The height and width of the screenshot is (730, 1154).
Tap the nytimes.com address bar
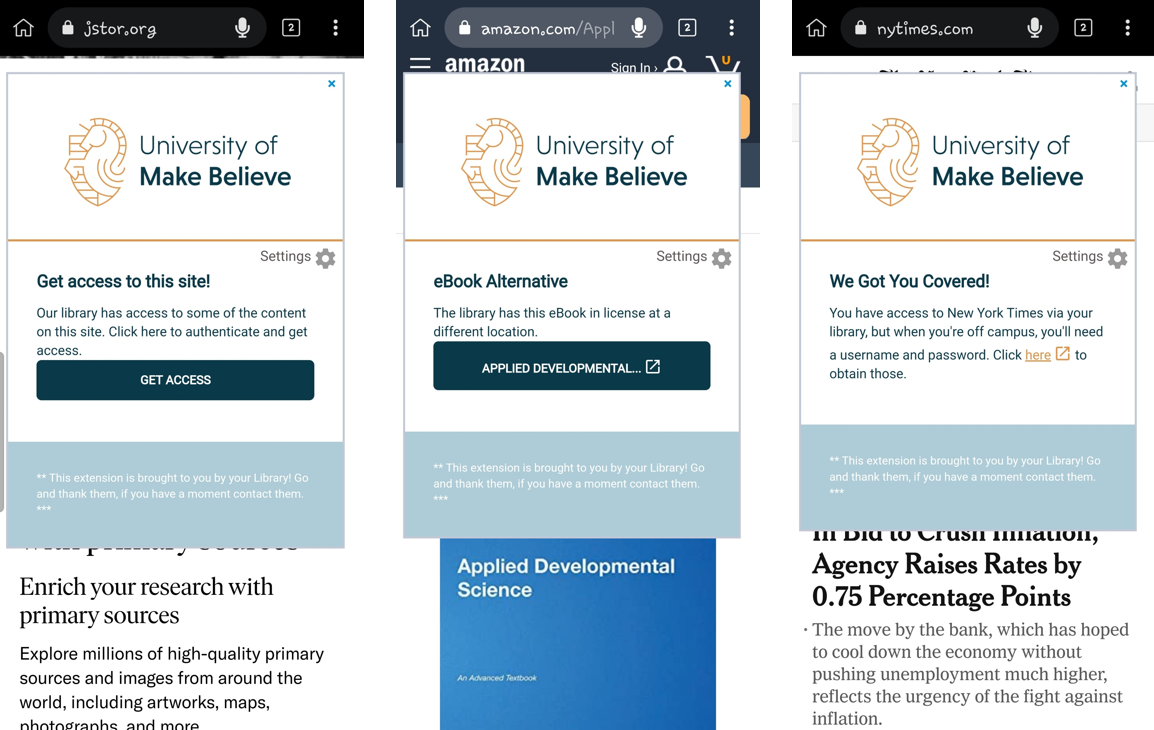coord(949,28)
